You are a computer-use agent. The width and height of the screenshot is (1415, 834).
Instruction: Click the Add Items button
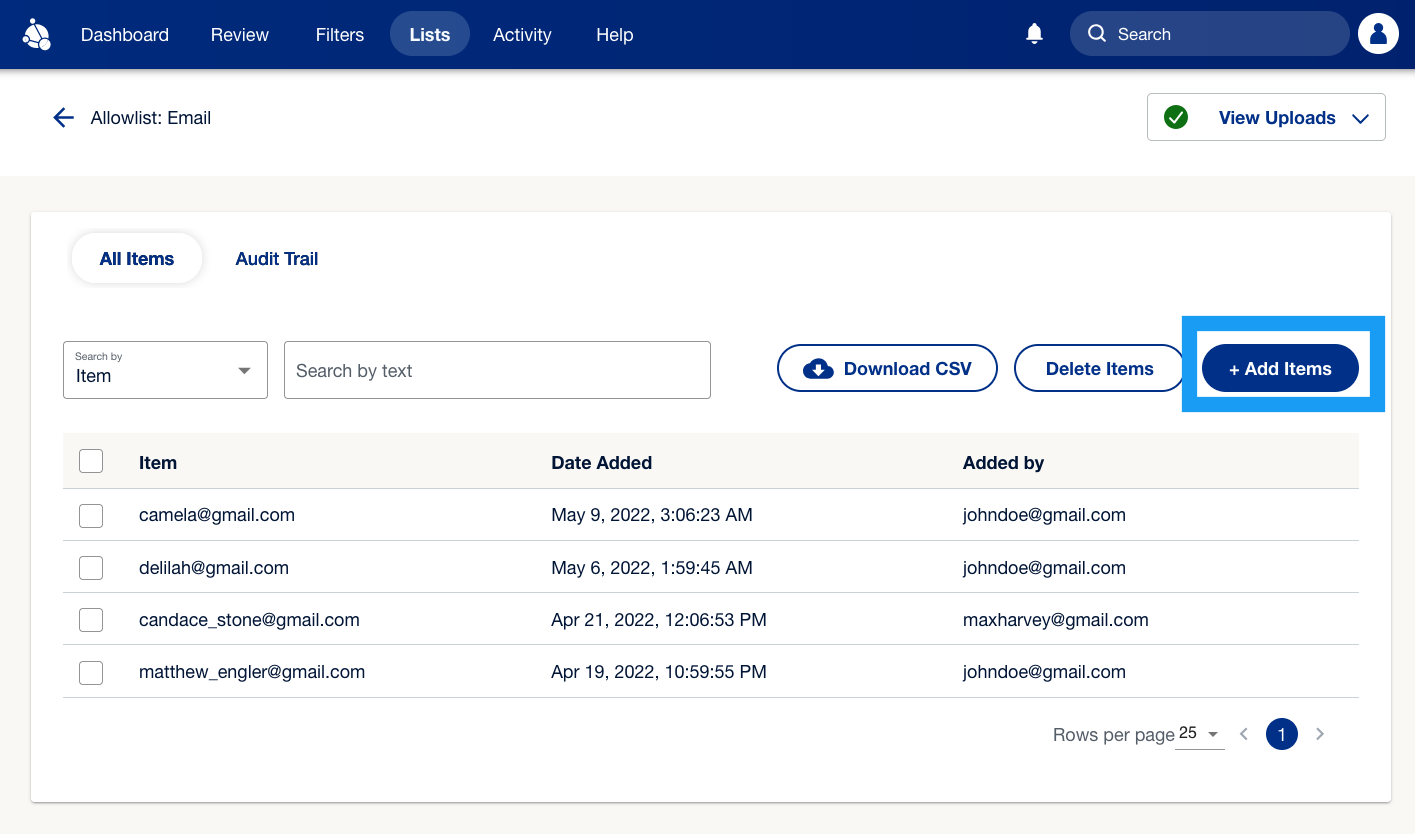[x=1280, y=369]
